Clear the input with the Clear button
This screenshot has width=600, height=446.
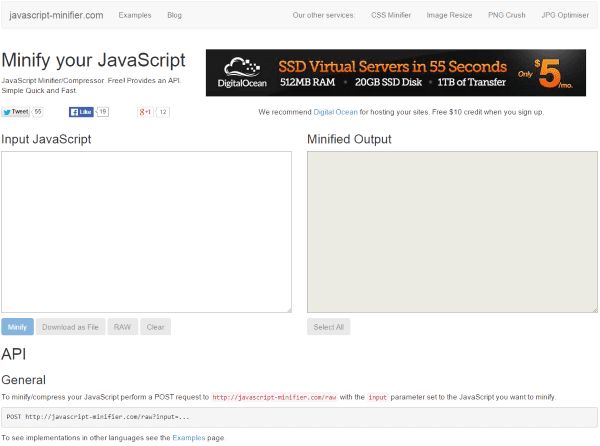point(155,327)
